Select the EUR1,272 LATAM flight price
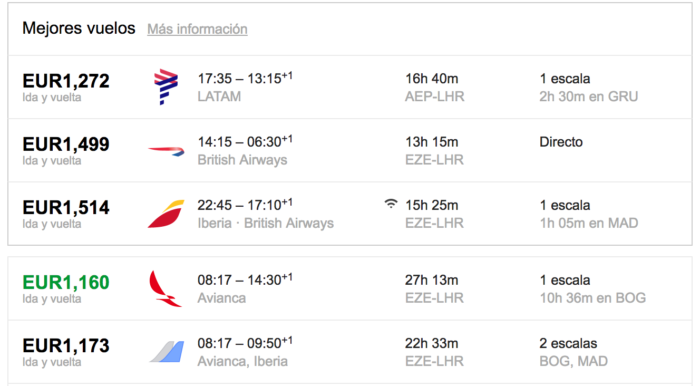 click(66, 81)
